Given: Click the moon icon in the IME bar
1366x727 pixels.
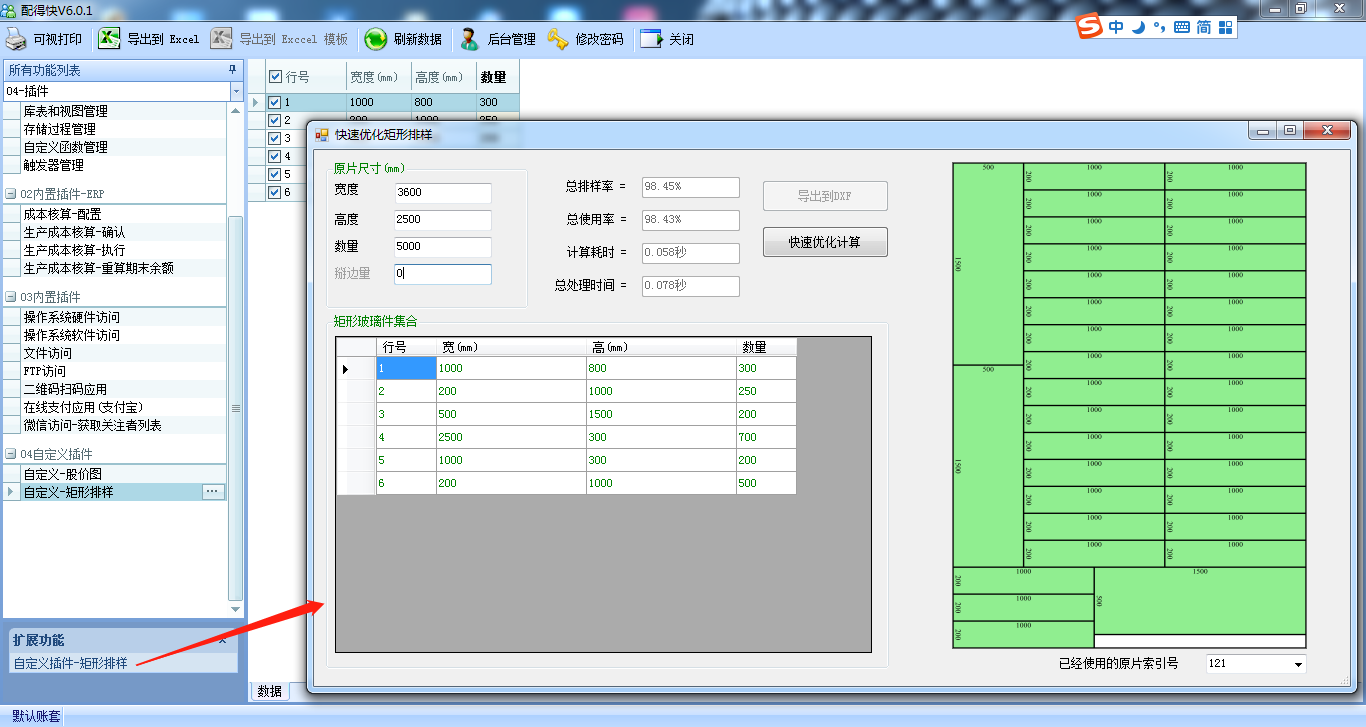Looking at the screenshot, I should 1138,27.
